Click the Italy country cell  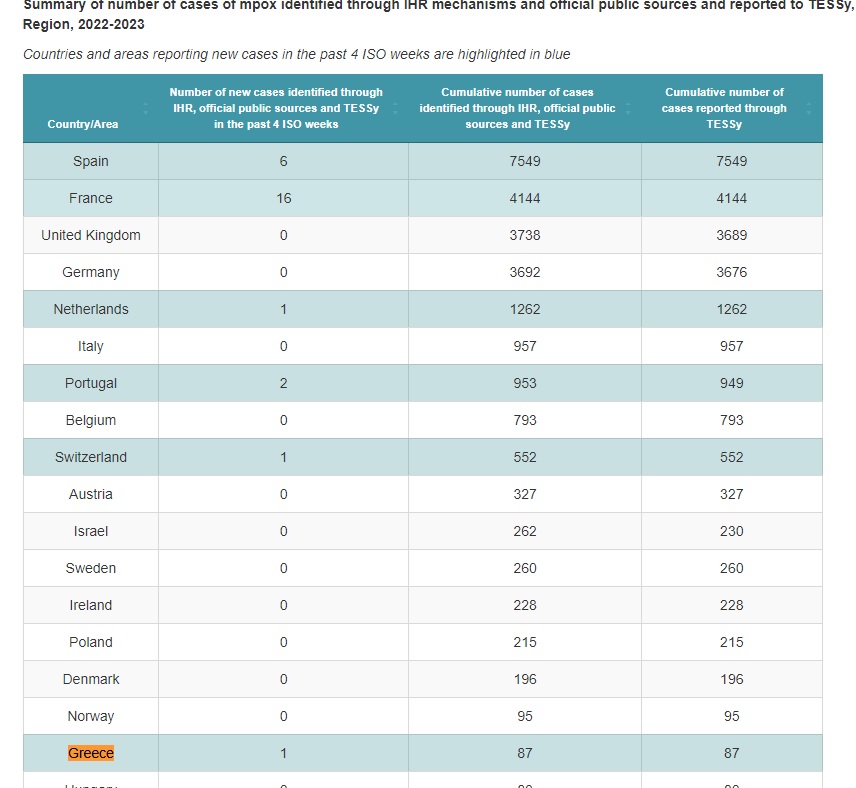point(91,346)
